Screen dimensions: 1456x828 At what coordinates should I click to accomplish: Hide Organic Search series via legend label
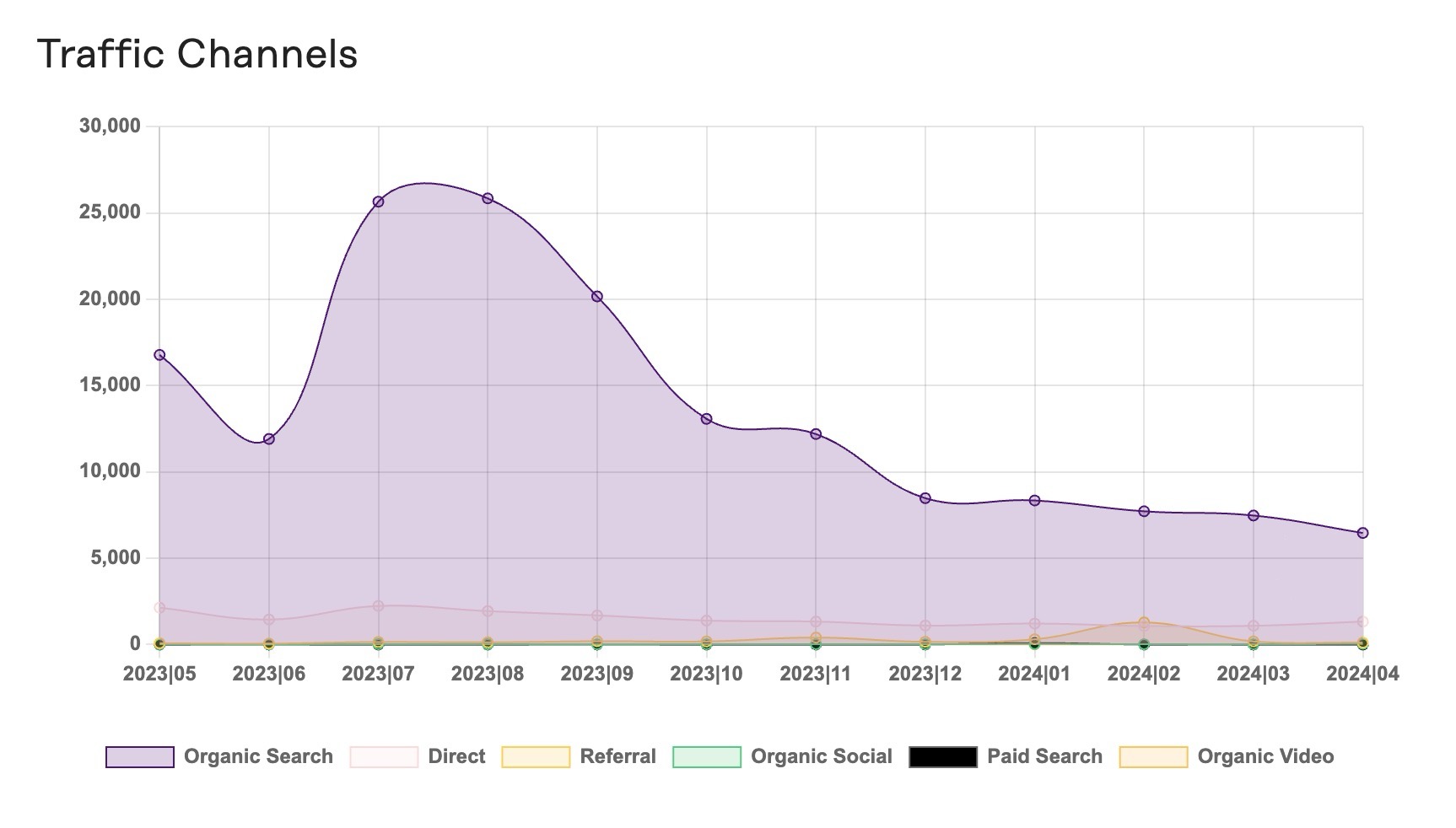pos(258,756)
